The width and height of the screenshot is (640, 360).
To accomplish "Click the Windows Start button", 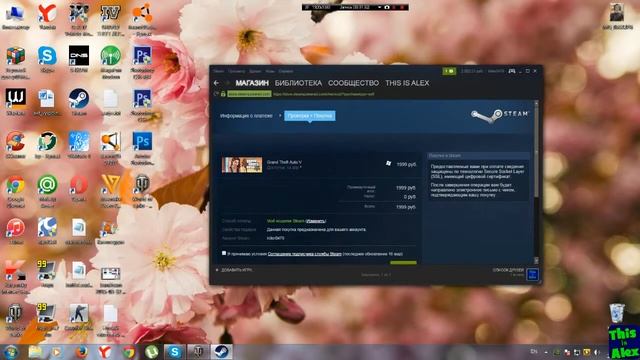I will click(x=10, y=352).
